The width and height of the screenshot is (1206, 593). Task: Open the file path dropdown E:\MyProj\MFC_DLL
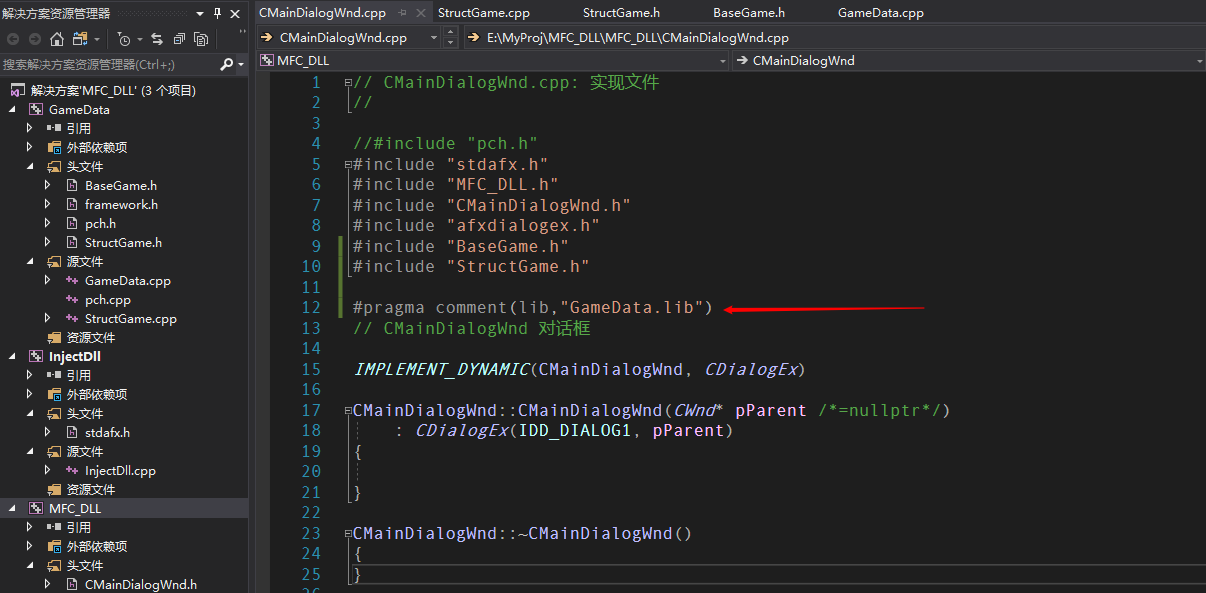tap(835, 37)
